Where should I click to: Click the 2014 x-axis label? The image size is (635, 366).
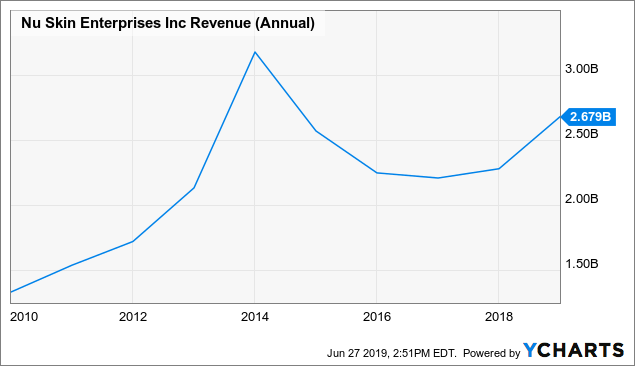[255, 317]
